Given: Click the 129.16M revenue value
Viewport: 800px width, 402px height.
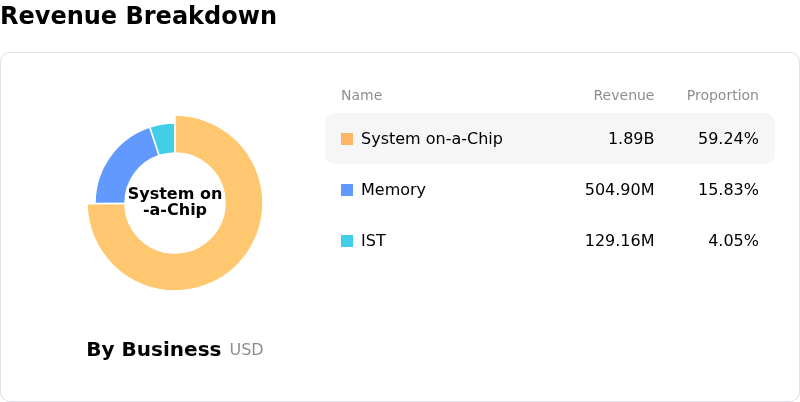Looking at the screenshot, I should [x=619, y=241].
